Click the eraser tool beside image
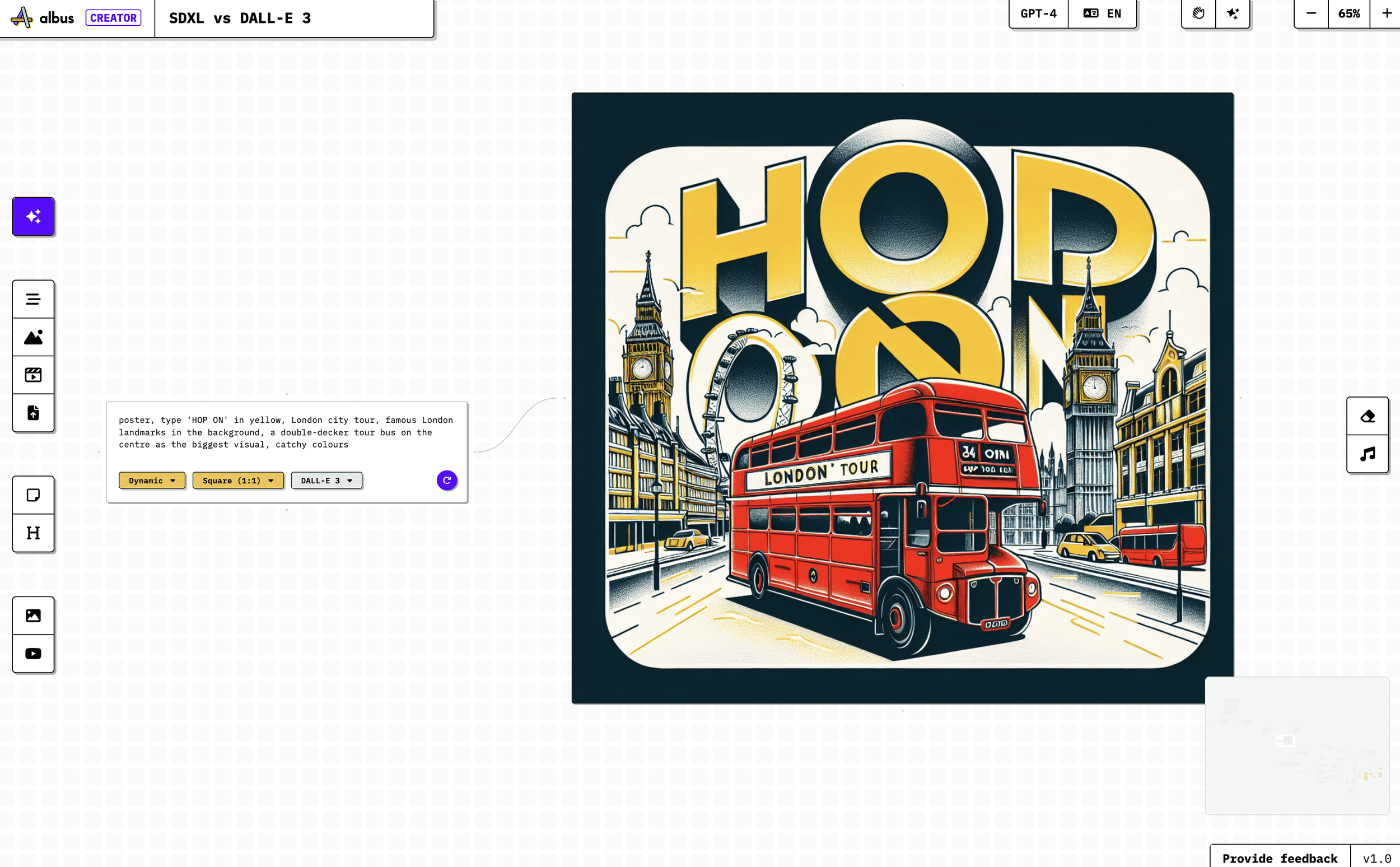The width and height of the screenshot is (1400, 867). 1368,416
